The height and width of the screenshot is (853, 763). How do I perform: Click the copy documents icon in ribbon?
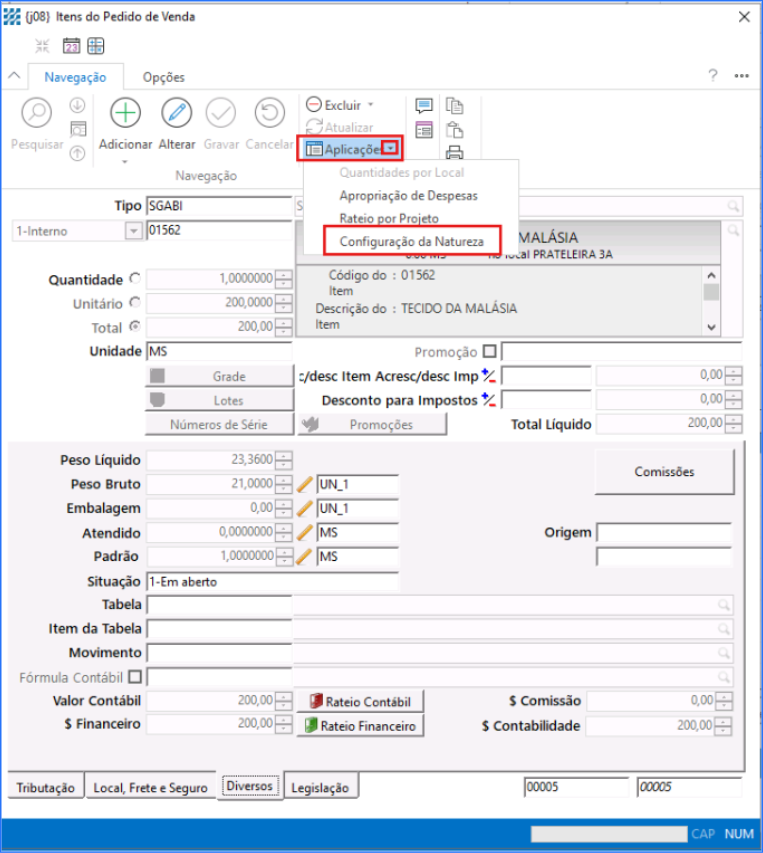pyautogui.click(x=455, y=106)
